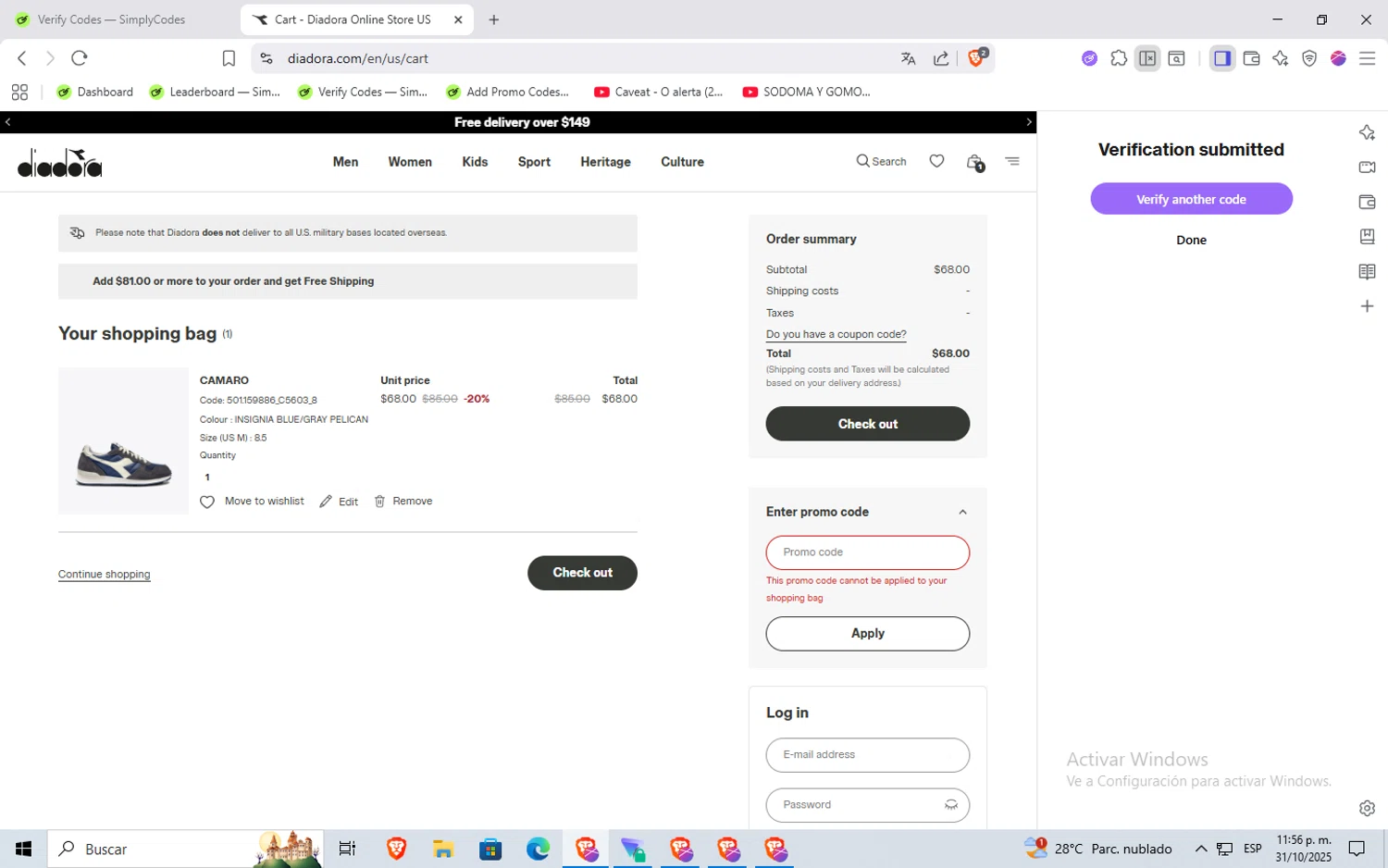Viewport: 1388px width, 868px height.
Task: Show password with the eye icon
Action: 950,805
